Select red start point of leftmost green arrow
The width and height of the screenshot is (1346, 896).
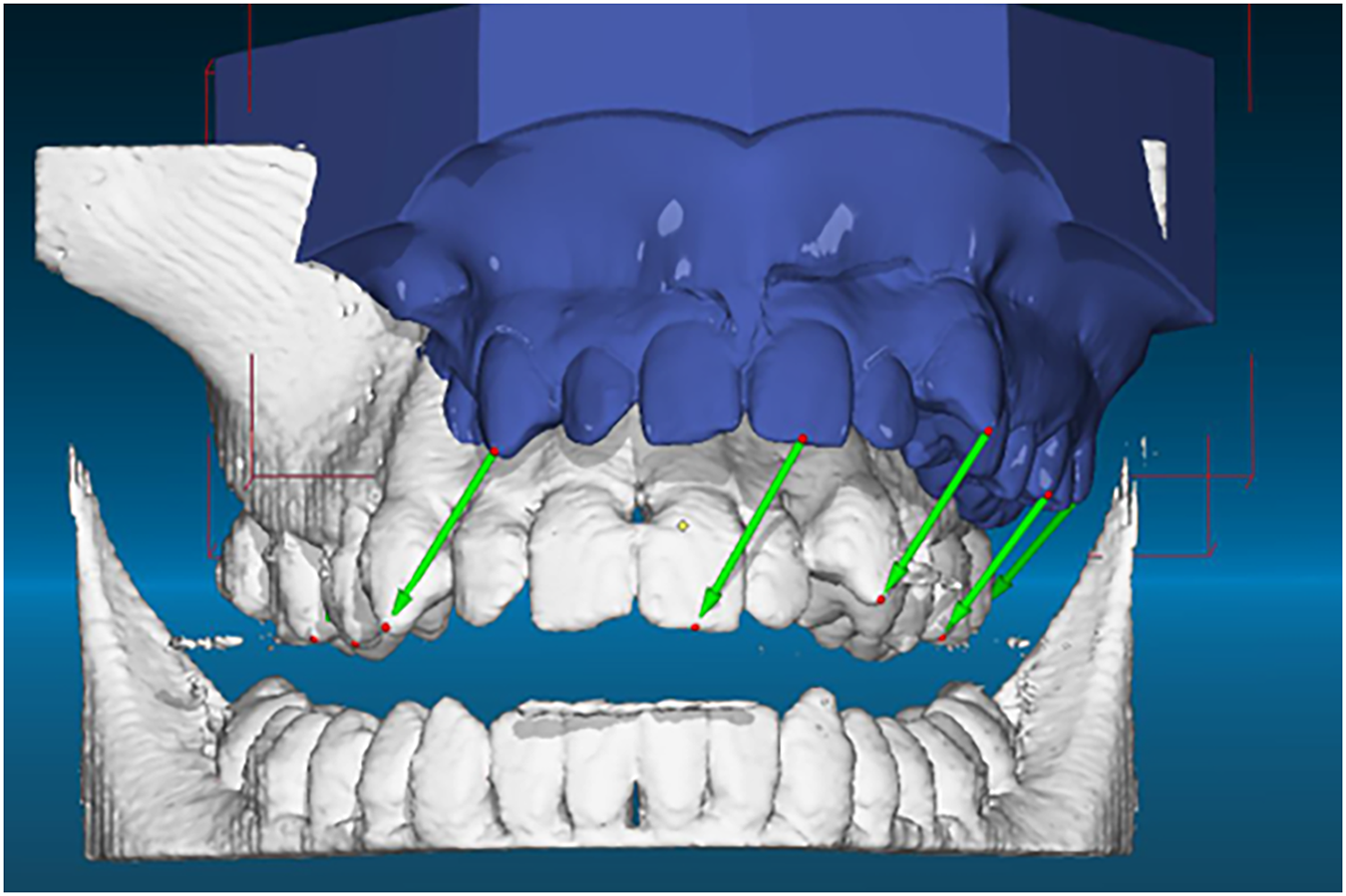click(x=495, y=451)
